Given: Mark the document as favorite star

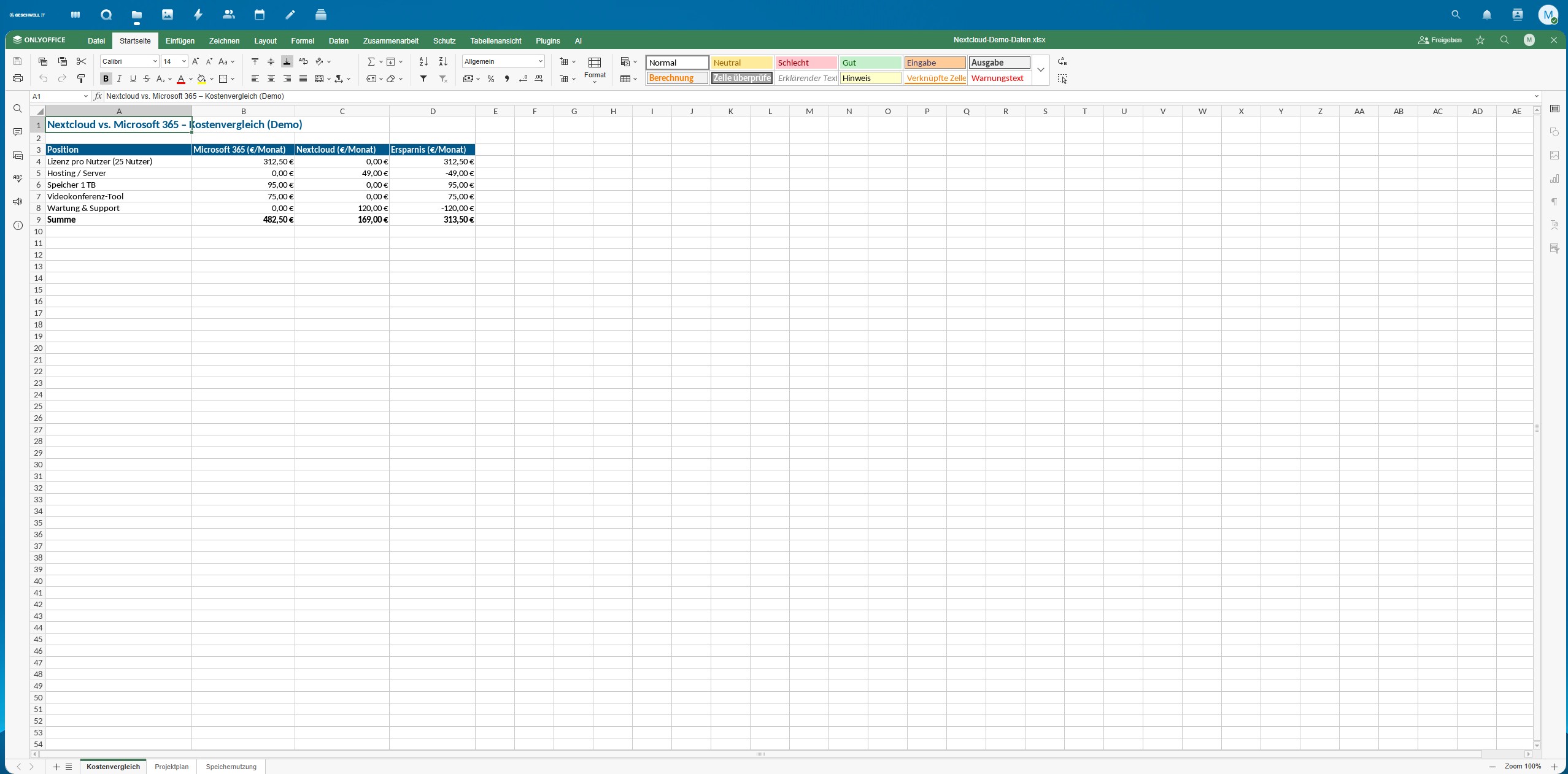Looking at the screenshot, I should pos(1480,40).
